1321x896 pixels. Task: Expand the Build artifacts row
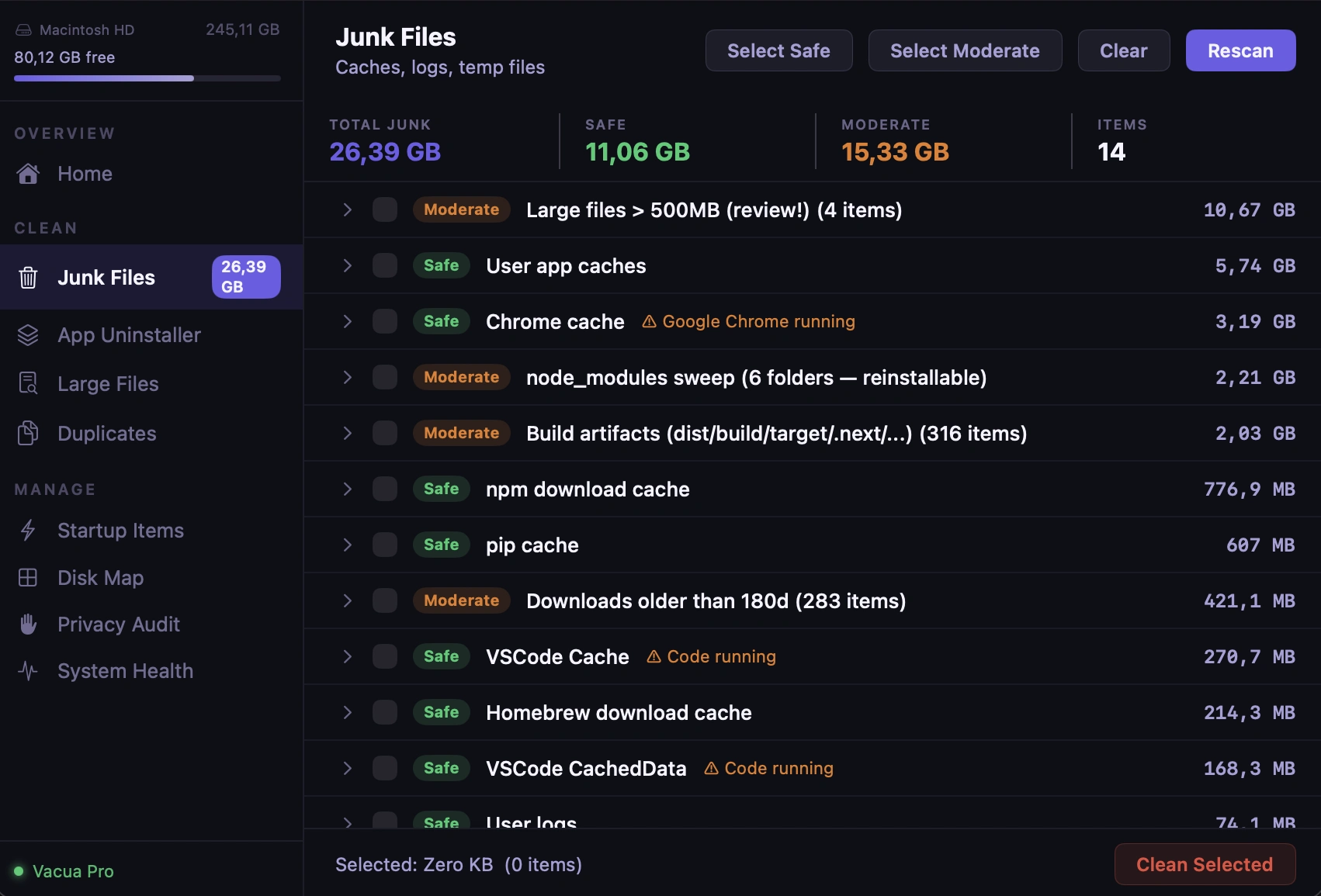(348, 433)
